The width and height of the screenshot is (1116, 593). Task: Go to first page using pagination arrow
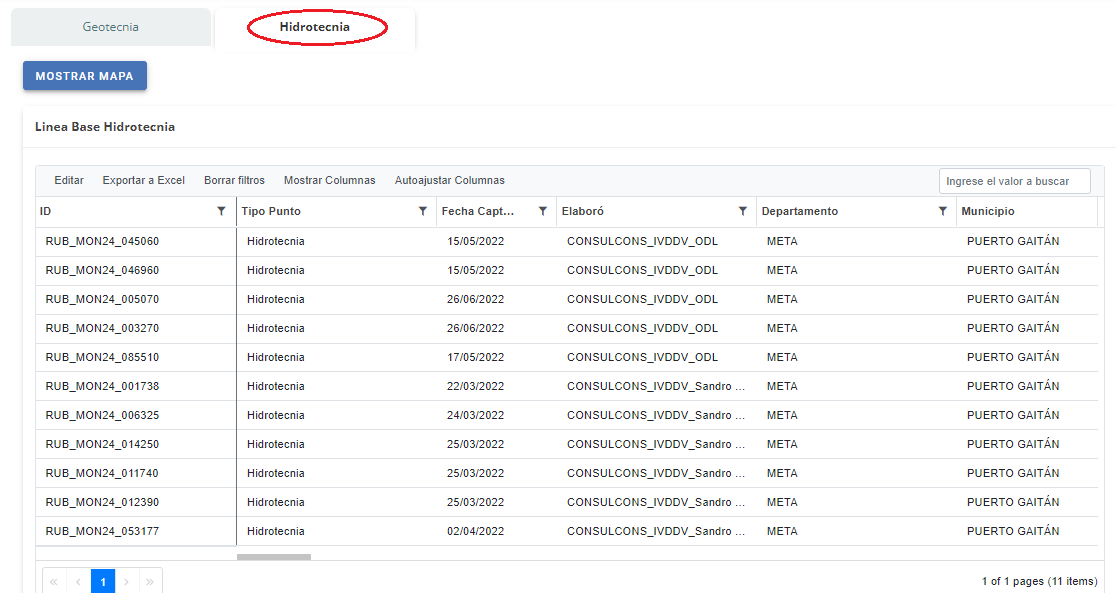[x=54, y=581]
